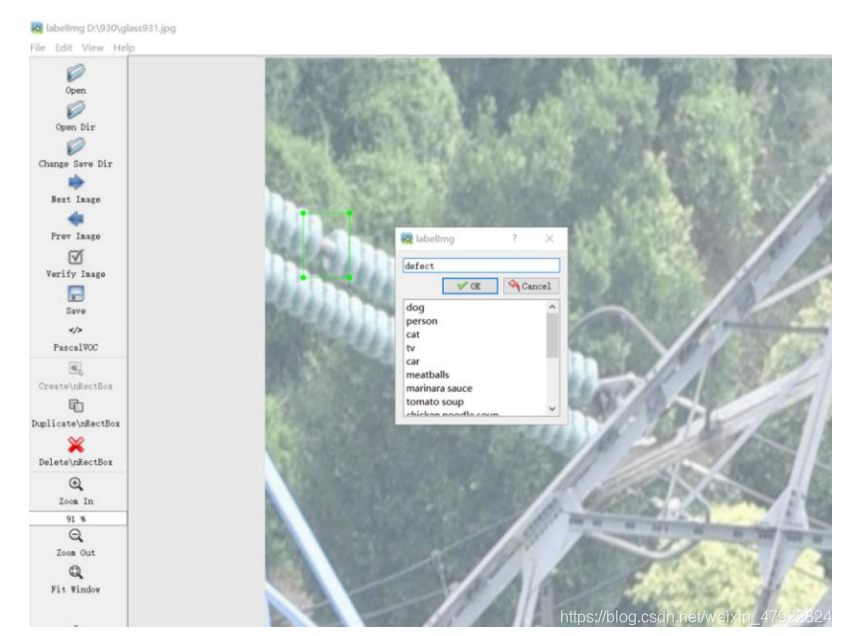Click the Open Dir folder icon
Viewport: 842px width, 636px height.
click(76, 110)
